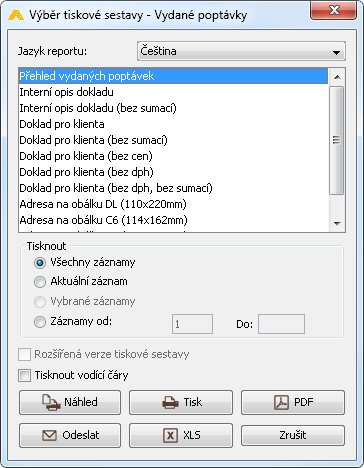Image resolution: width=364 pixels, height=468 pixels.
Task: Click the envelope icon on Odeslat
Action: tap(49, 435)
